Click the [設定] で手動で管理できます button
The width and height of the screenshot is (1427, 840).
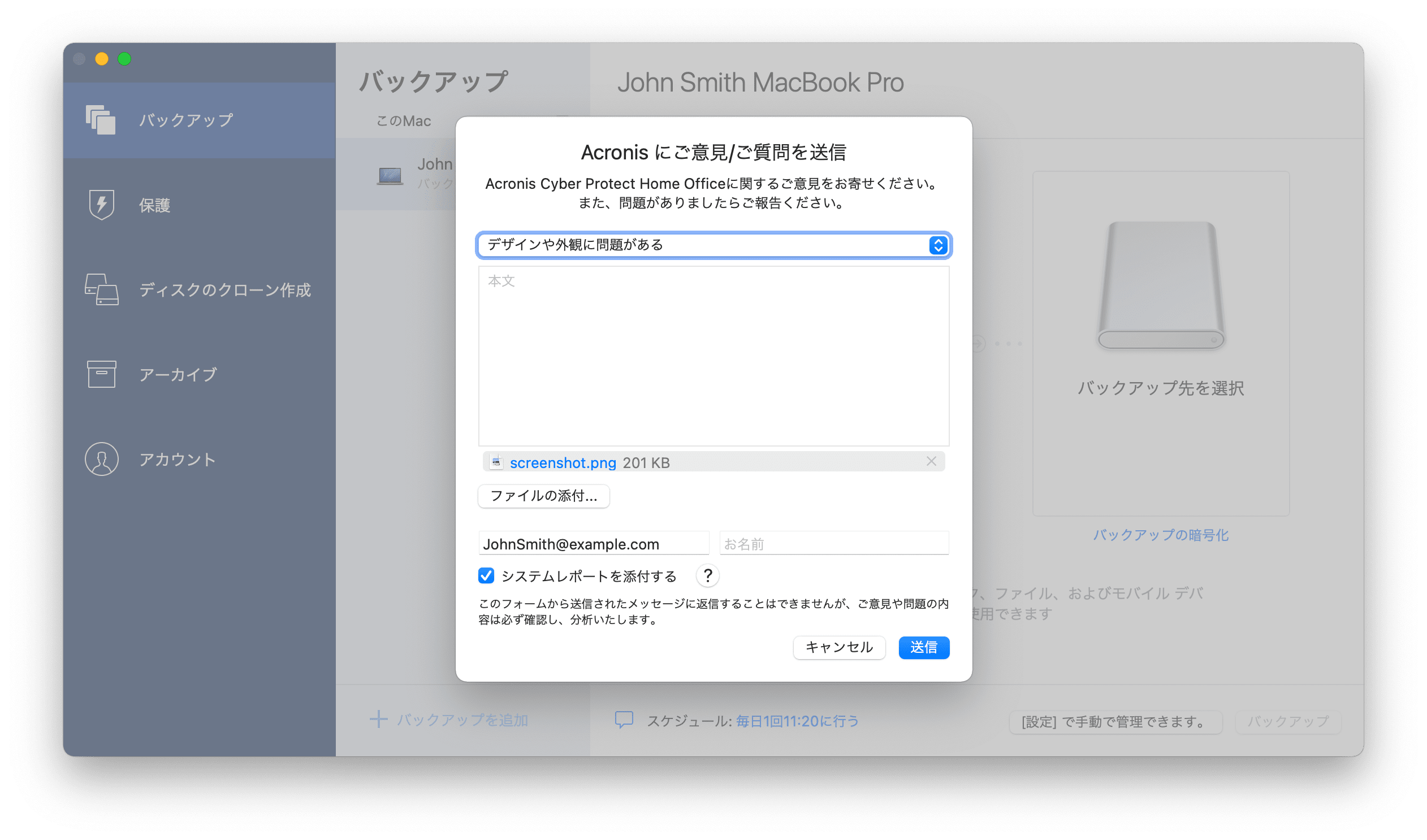point(1115,722)
